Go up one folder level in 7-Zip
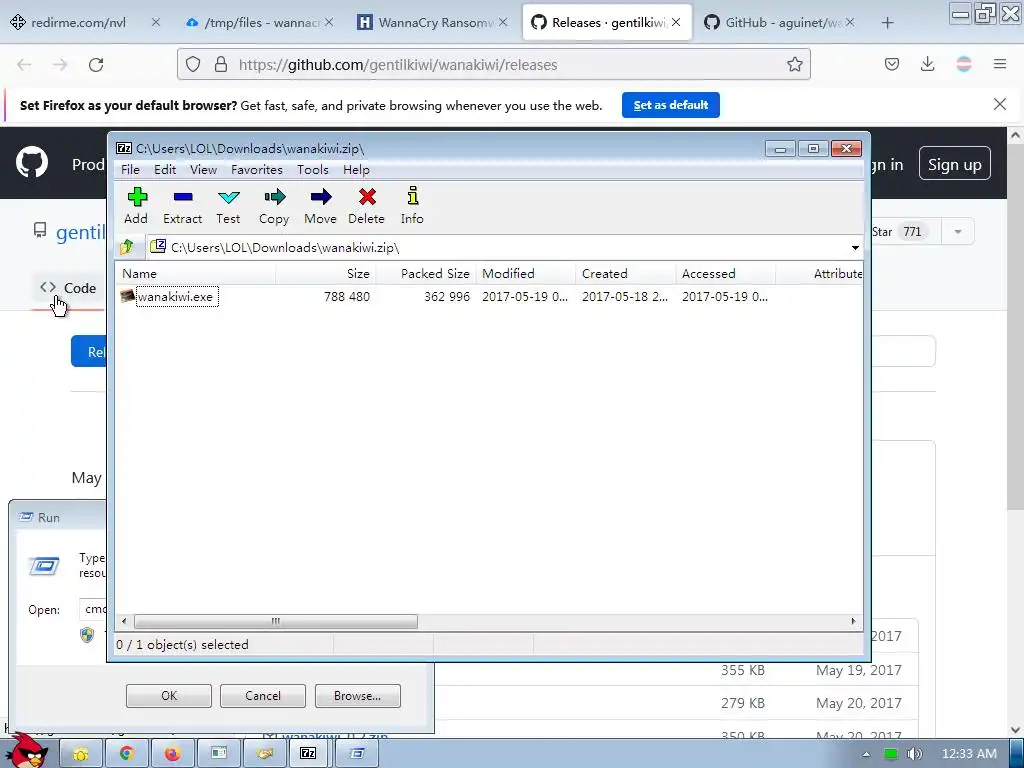1024x768 pixels. pos(127,247)
